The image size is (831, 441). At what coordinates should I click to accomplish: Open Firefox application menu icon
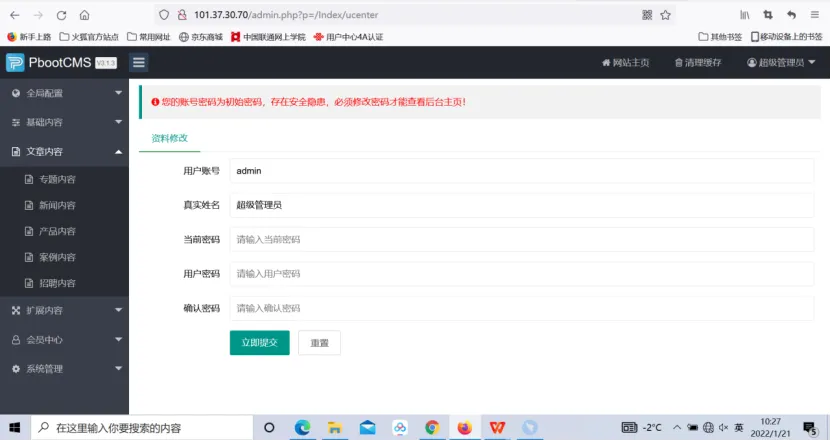coord(815,15)
